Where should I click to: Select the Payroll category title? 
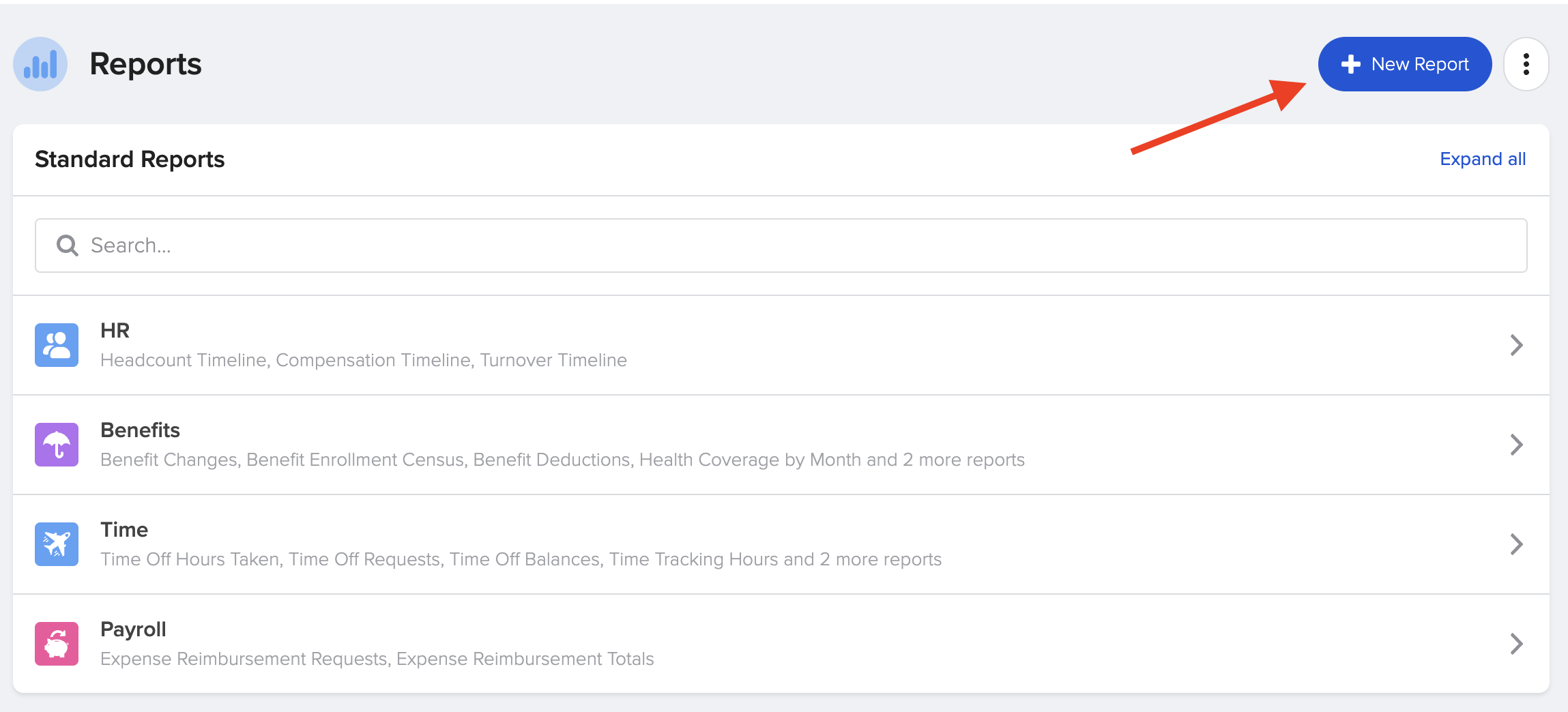click(x=133, y=629)
